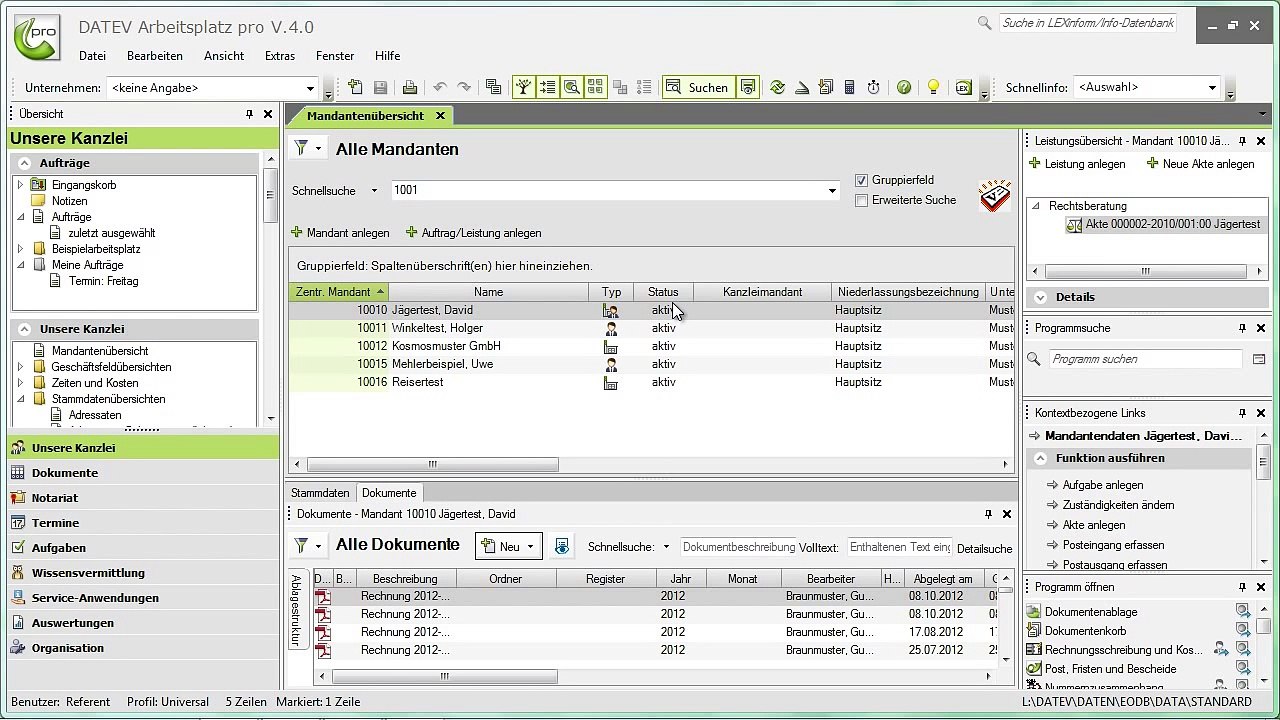Toggle the tree structure view icon

pos(523,88)
